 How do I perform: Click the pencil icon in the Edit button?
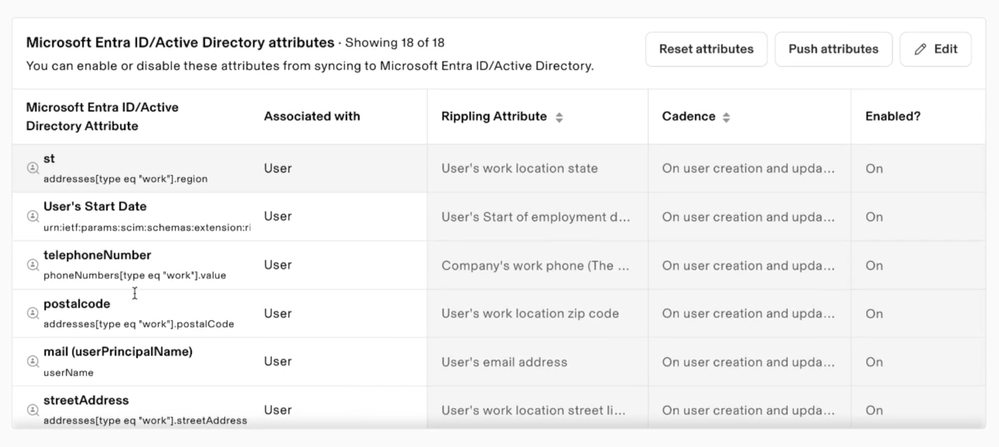point(920,49)
